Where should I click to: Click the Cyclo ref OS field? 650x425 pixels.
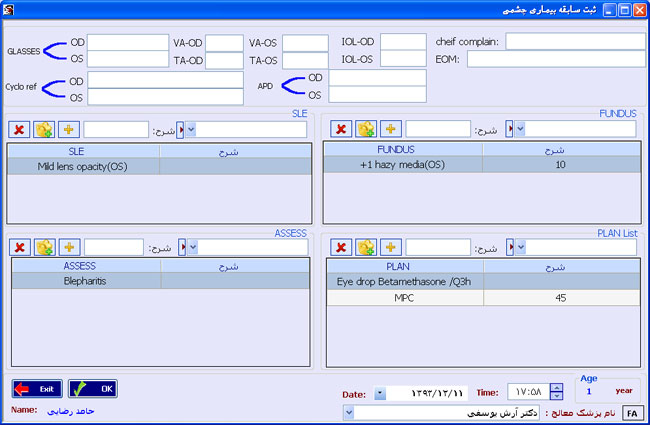165,97
